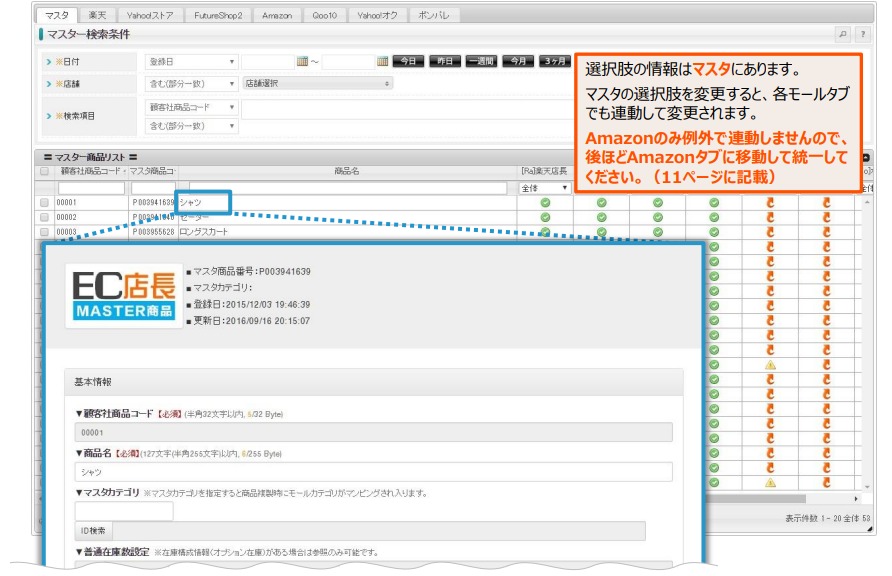Screen dimensions: 892x576
Task: Click the EC店長 MASTER商品 thumbnail
Action: click(x=124, y=296)
